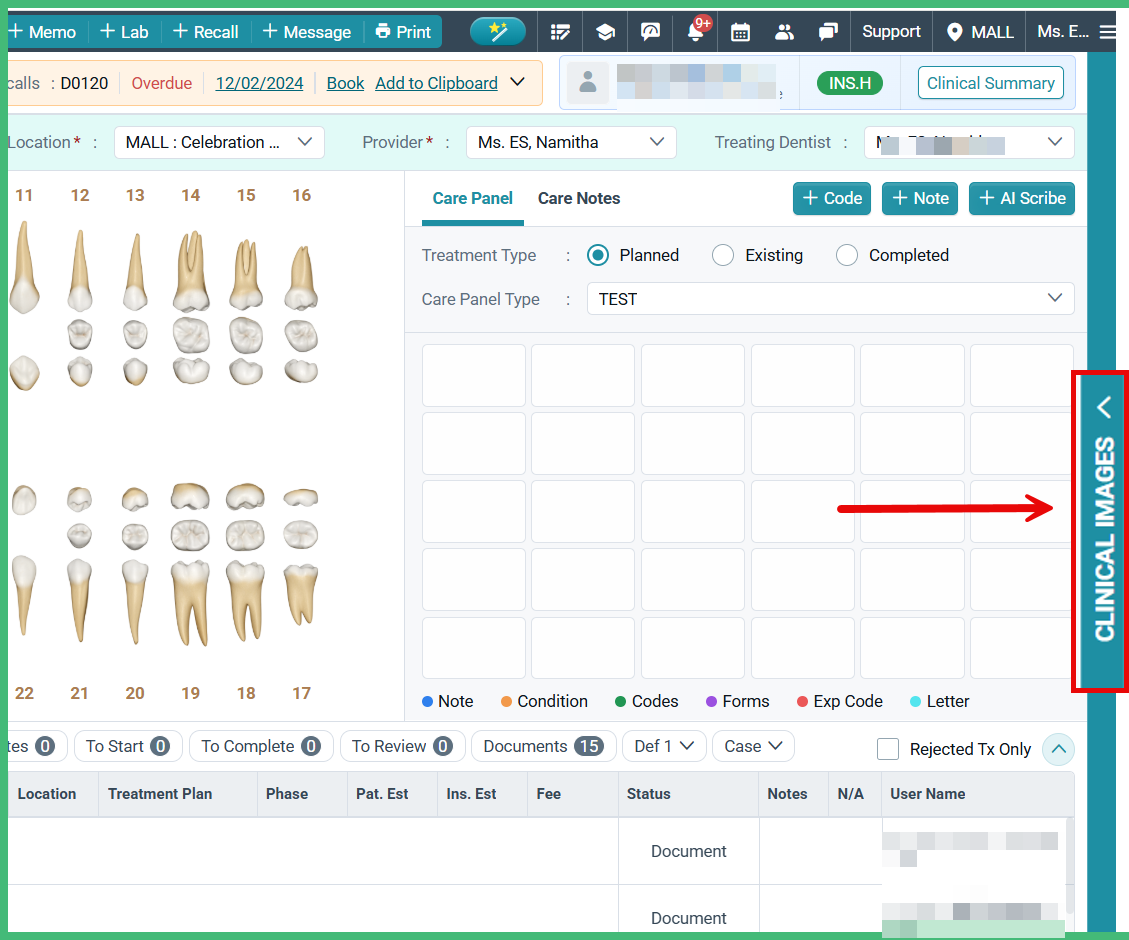The image size is (1129, 940).
Task: Open the notification bell with 9+ badge
Action: [695, 31]
